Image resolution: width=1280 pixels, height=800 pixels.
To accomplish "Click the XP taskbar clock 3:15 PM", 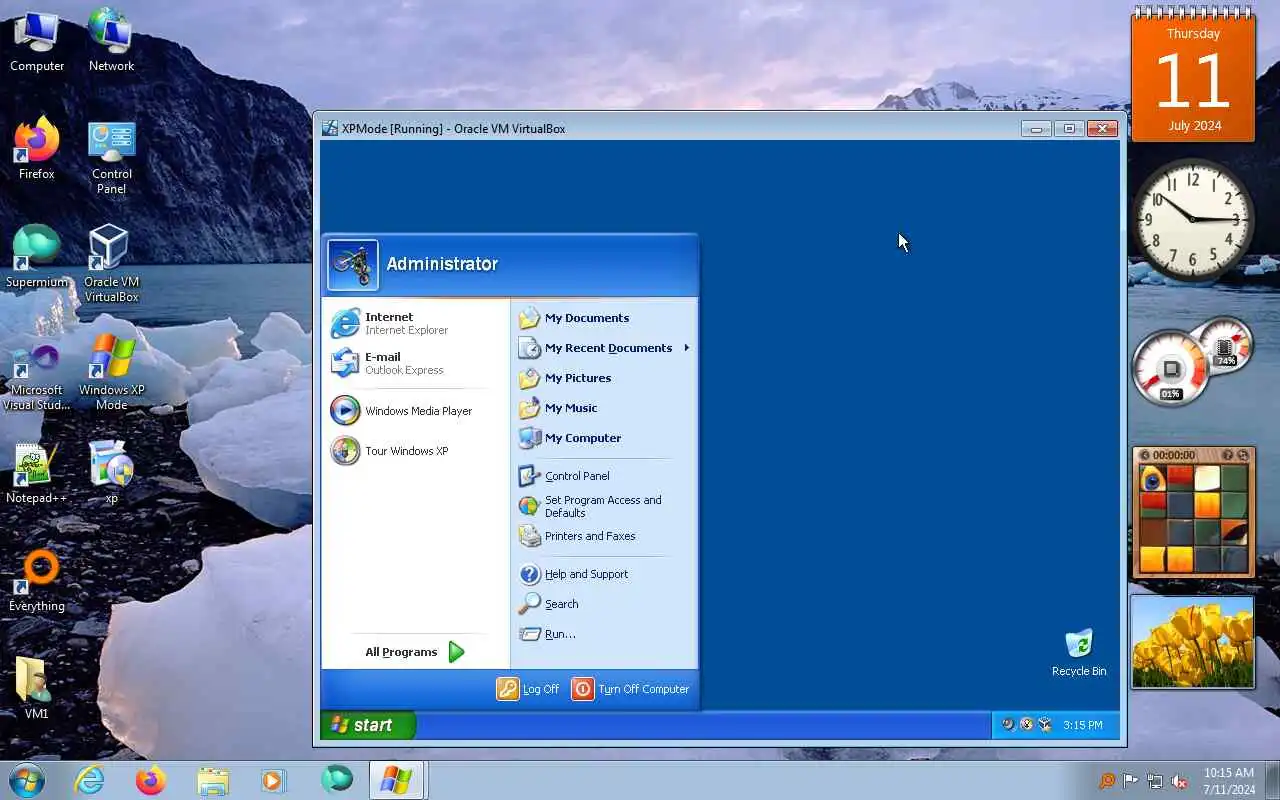I will 1082,725.
